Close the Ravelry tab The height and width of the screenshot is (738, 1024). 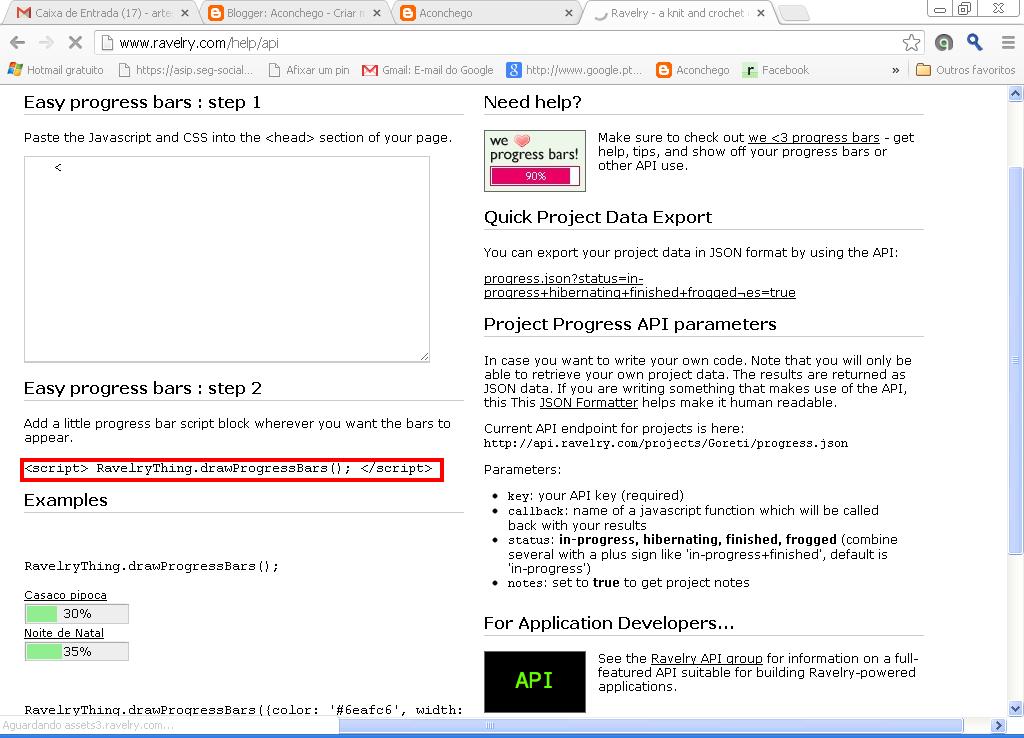(761, 13)
